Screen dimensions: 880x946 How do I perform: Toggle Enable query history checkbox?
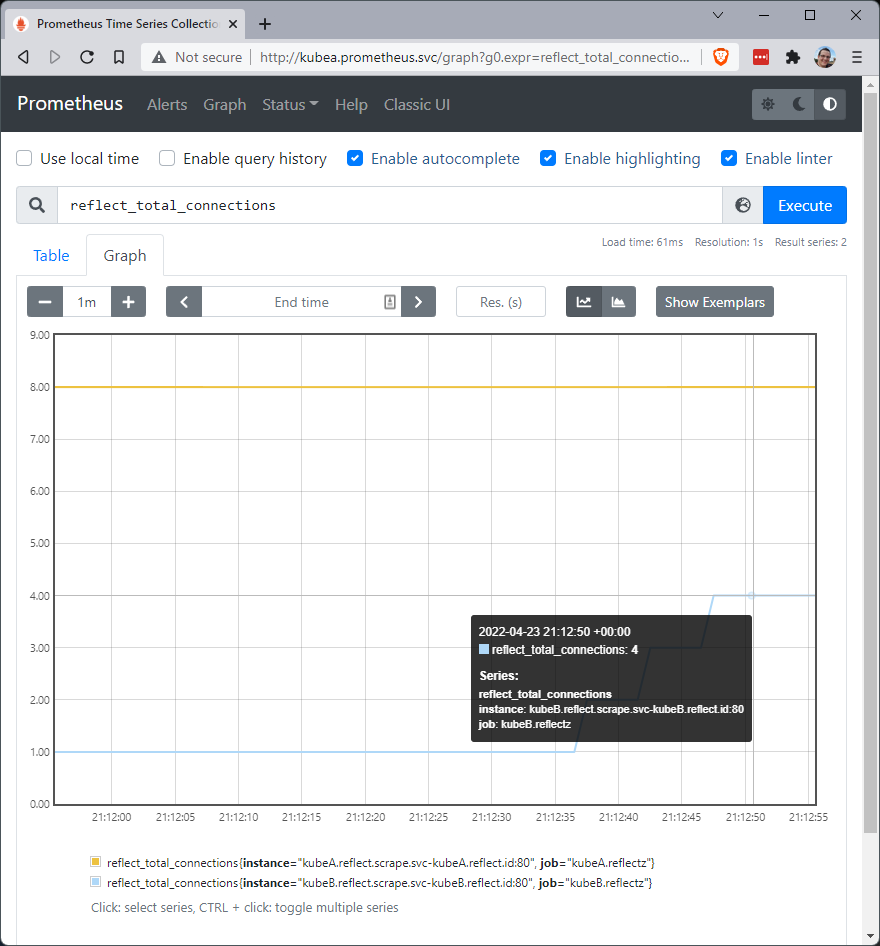167,158
